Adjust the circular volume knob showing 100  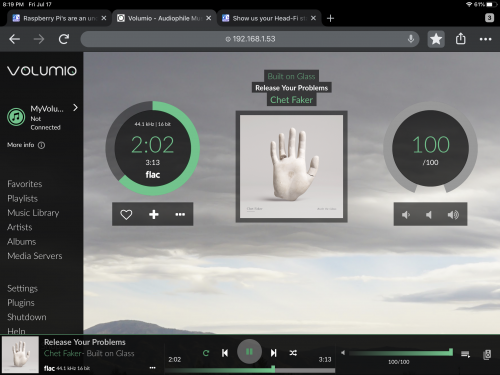point(430,148)
